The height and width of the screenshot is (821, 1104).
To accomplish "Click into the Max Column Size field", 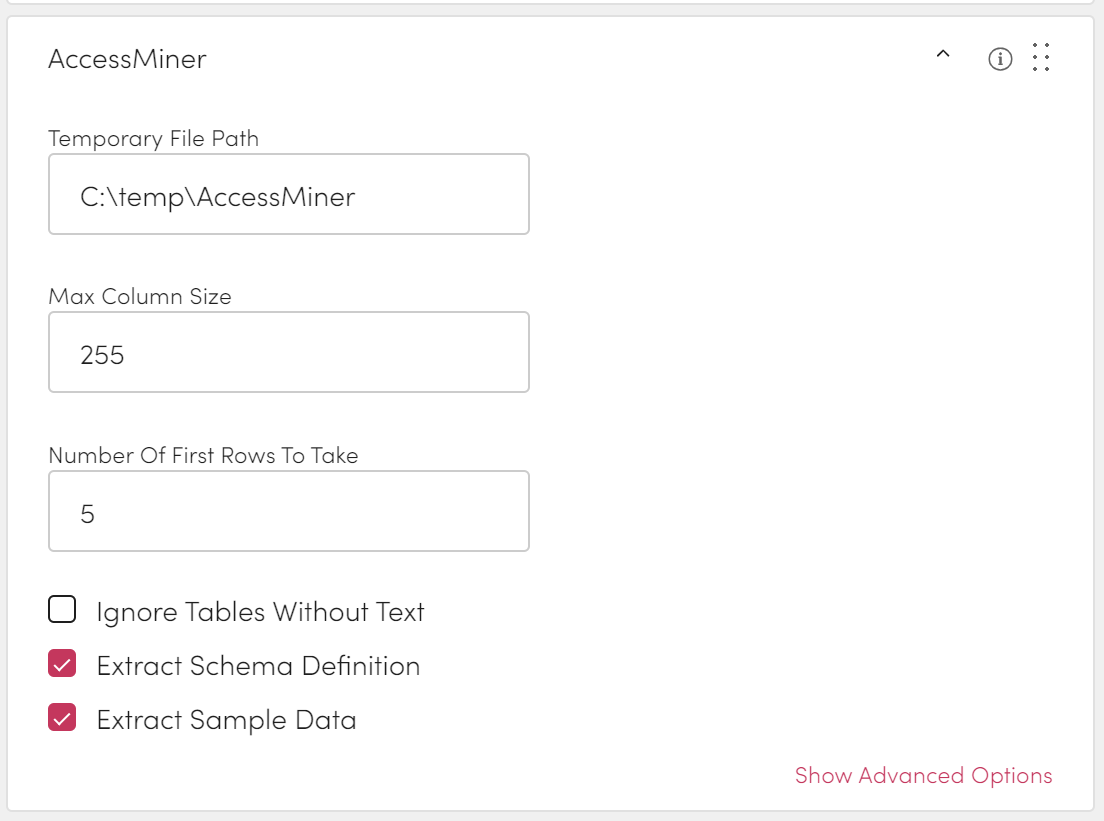I will coord(288,352).
